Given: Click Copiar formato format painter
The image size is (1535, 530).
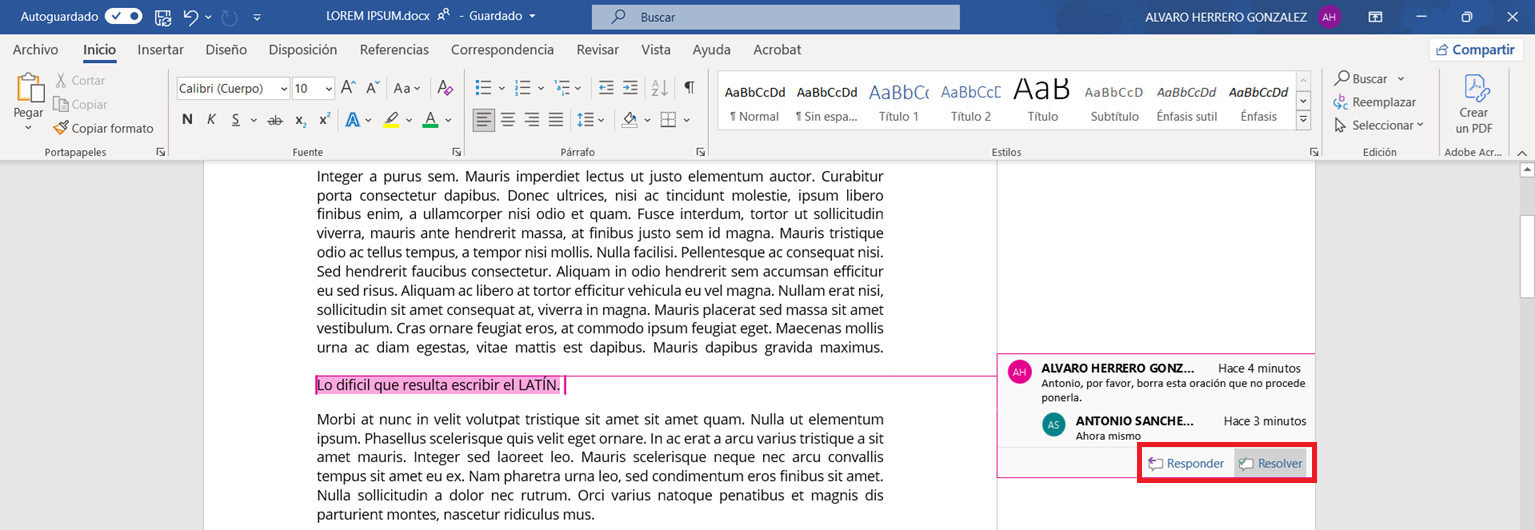Looking at the screenshot, I should point(104,128).
